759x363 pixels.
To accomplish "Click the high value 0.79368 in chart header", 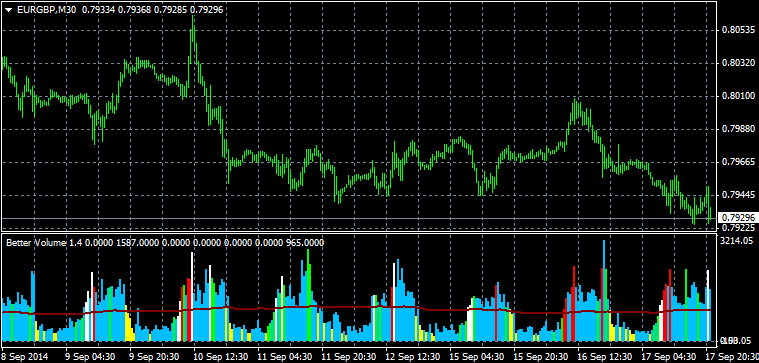I will [x=134, y=9].
